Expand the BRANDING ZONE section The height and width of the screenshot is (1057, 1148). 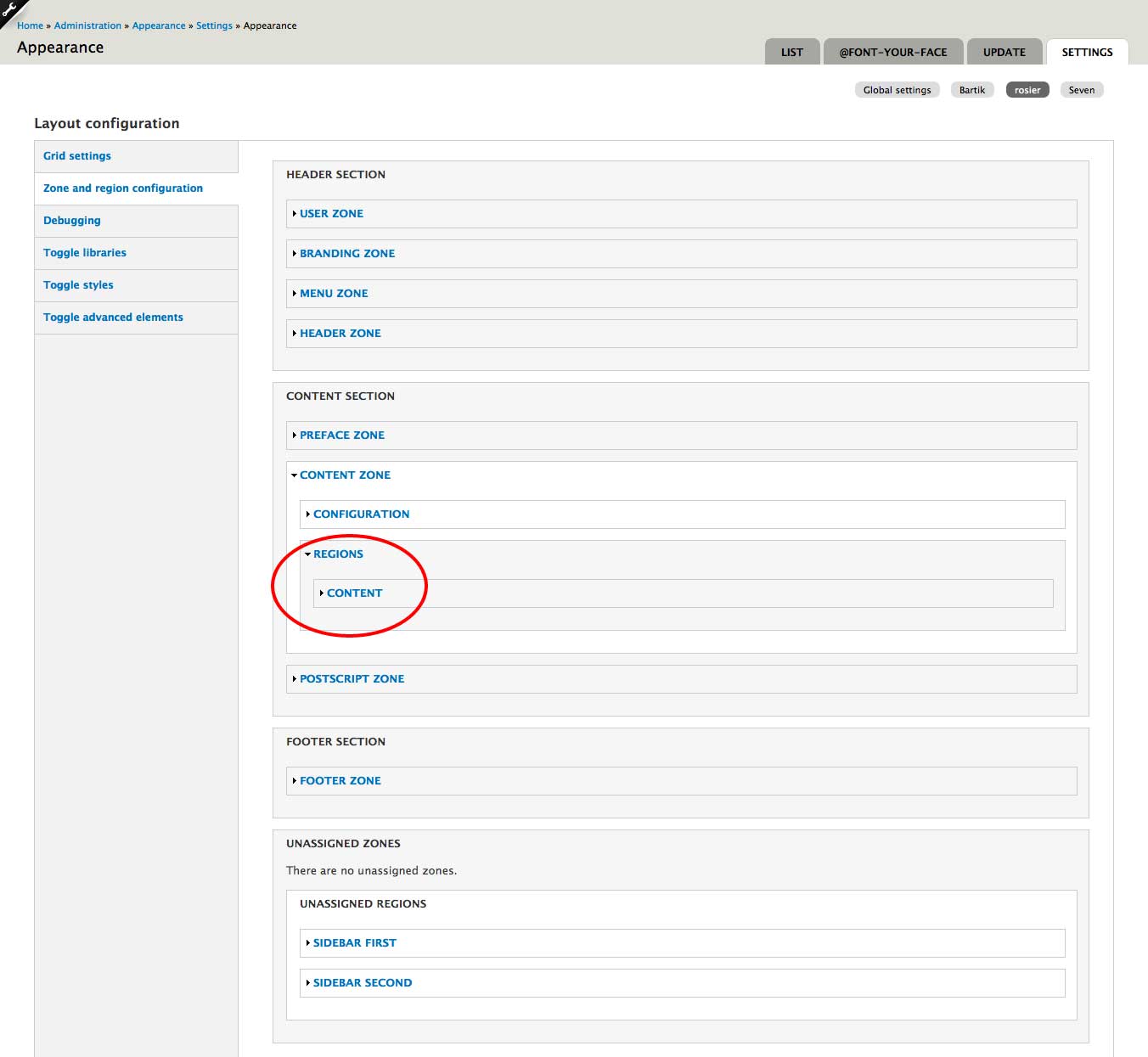[346, 253]
